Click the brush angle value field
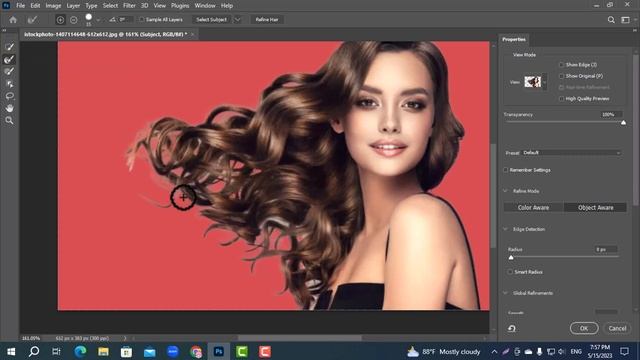Viewport: 640px width, 360px height. point(126,20)
